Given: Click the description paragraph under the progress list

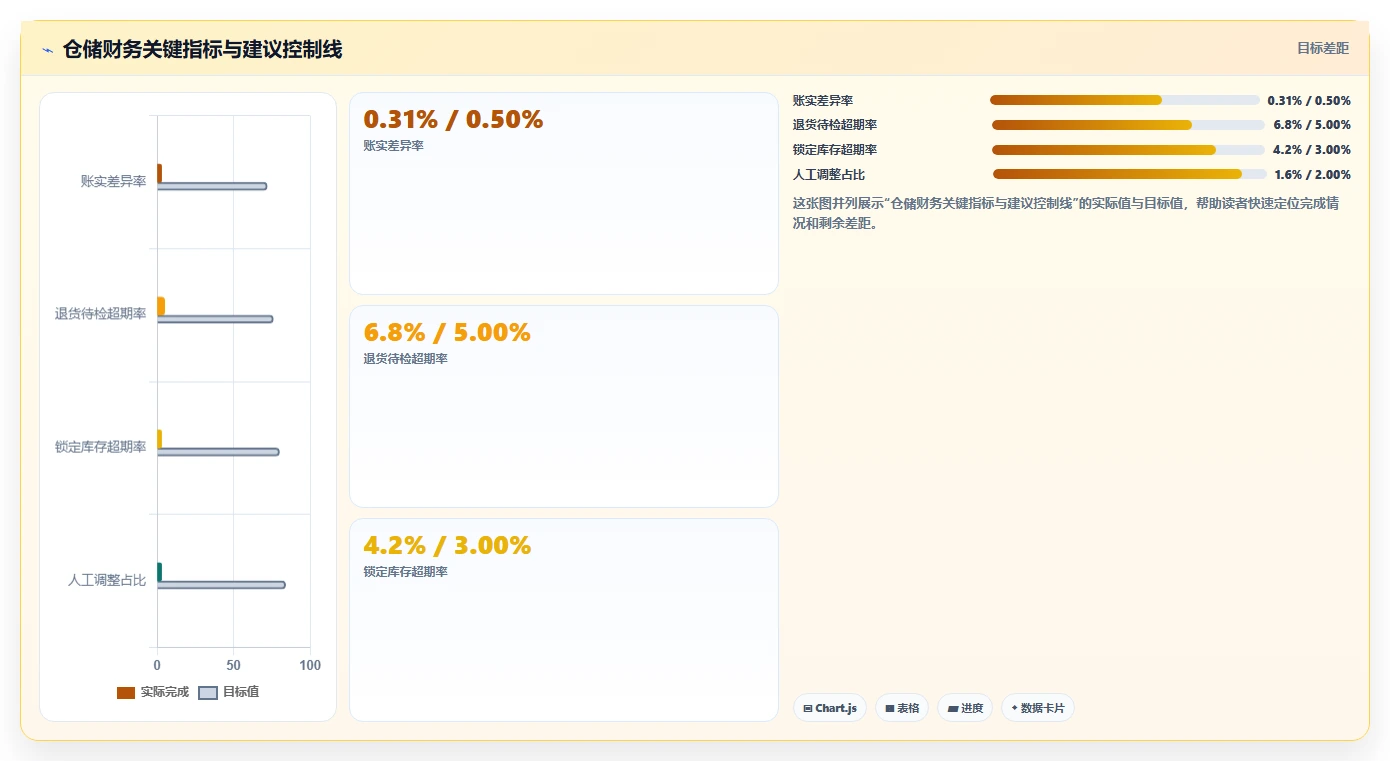Looking at the screenshot, I should (1066, 213).
